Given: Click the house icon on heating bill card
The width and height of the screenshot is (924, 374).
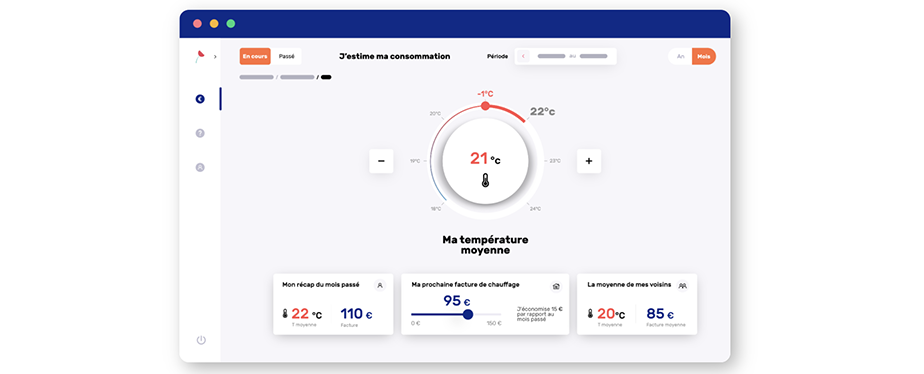Looking at the screenshot, I should pyautogui.click(x=556, y=286).
